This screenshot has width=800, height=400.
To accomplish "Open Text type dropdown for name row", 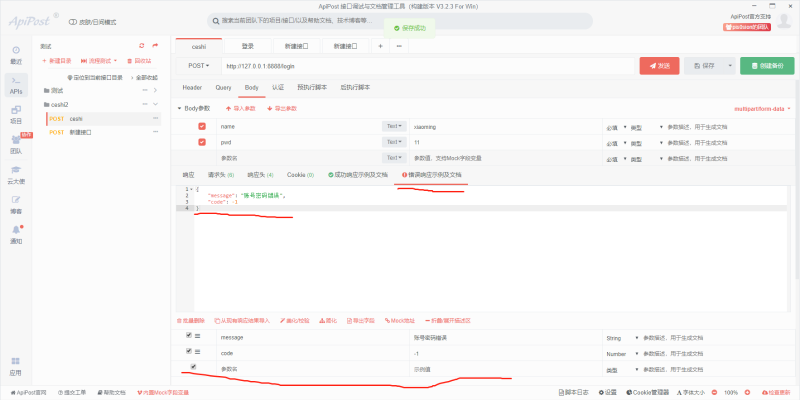I will (394, 127).
